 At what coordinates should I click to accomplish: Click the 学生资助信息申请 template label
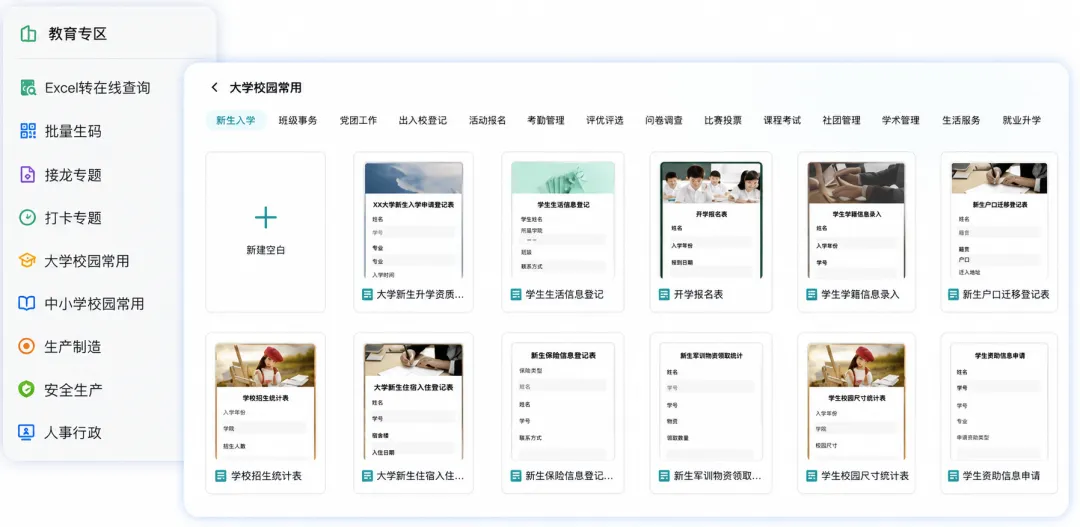[x=1001, y=475]
